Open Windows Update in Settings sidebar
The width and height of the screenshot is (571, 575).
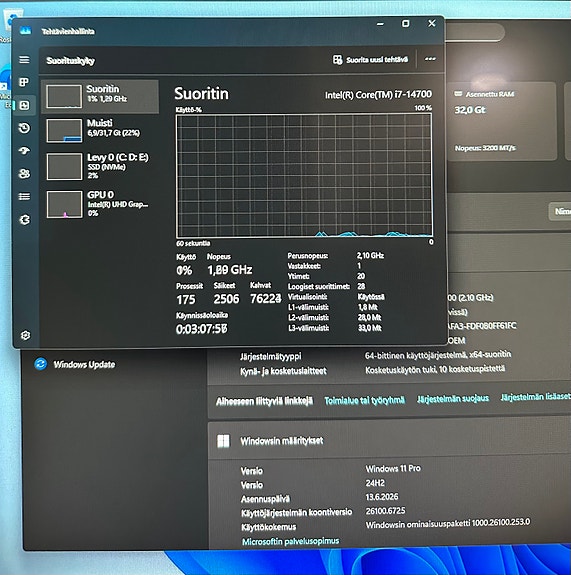84,365
